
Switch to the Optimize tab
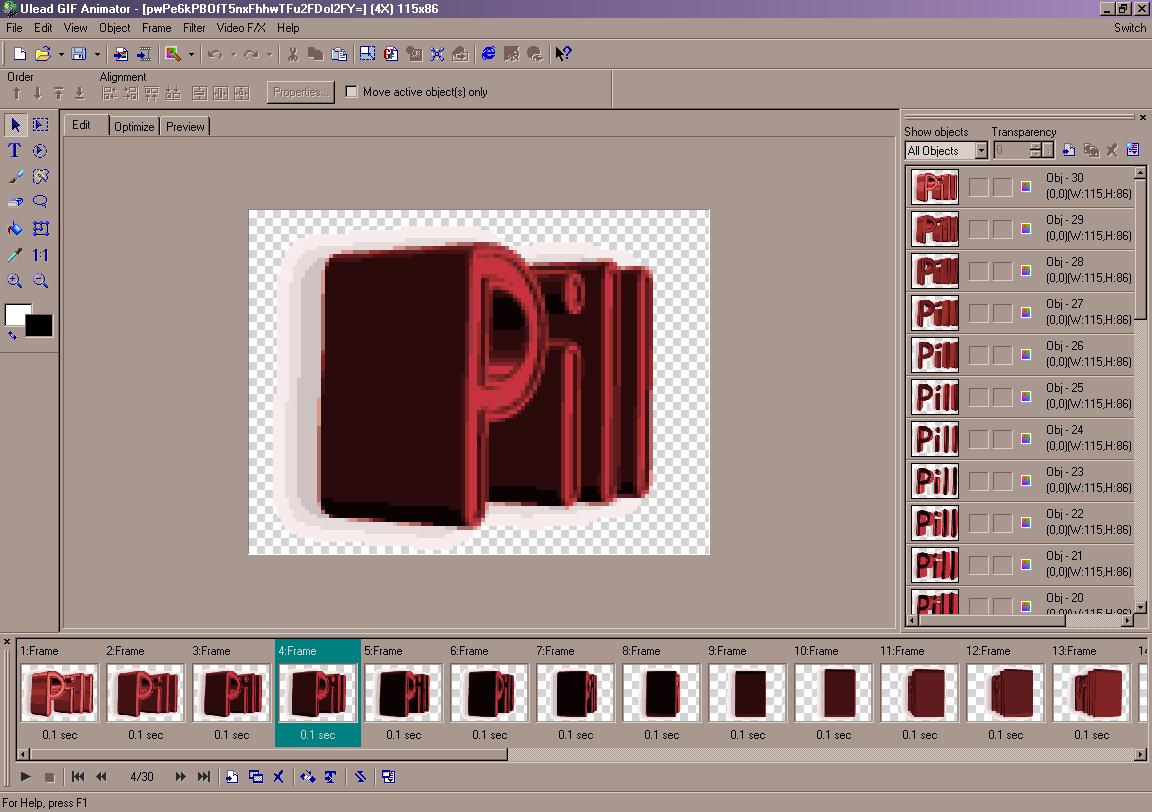134,127
